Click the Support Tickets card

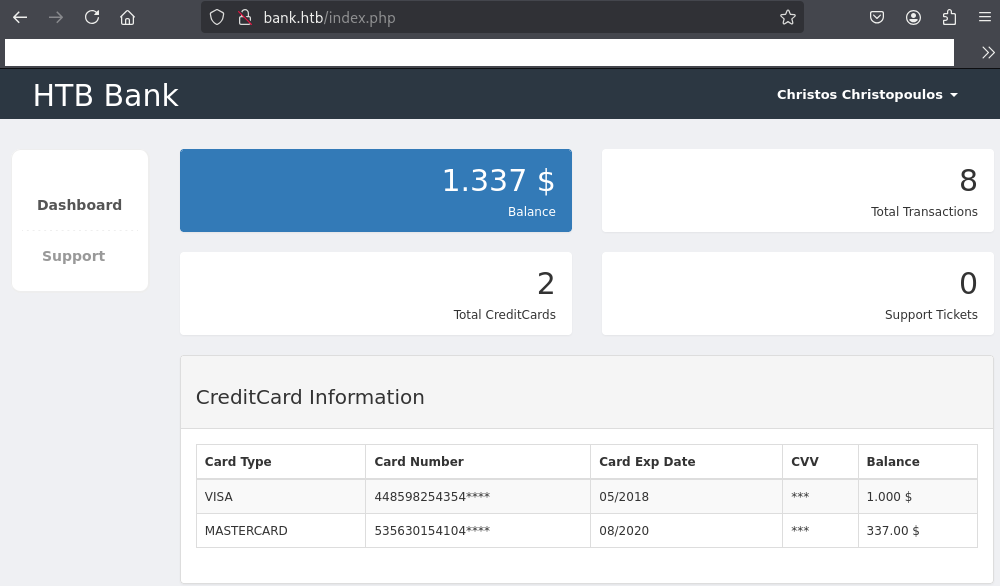point(797,293)
